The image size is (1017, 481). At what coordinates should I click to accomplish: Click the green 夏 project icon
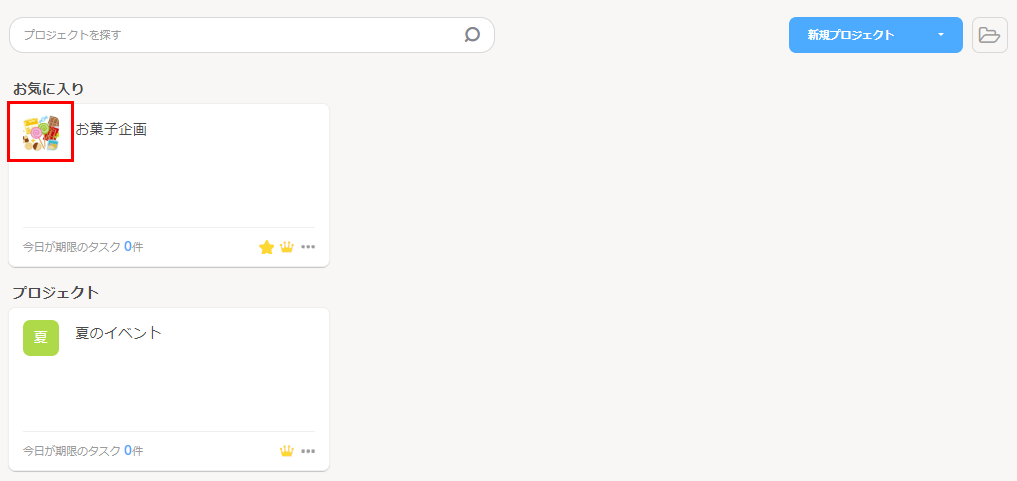(41, 338)
